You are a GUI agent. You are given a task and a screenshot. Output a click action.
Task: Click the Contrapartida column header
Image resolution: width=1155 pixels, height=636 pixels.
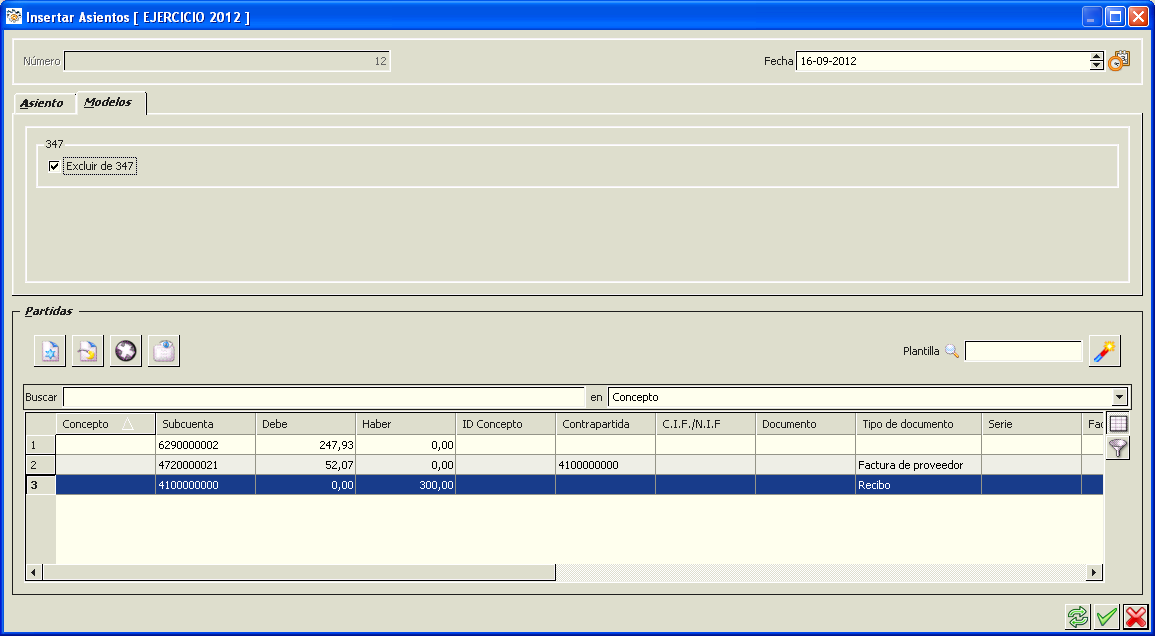605,424
